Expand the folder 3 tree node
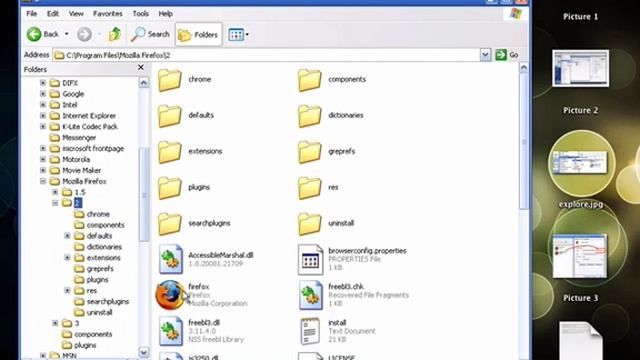This screenshot has width=640, height=360. [x=55, y=323]
